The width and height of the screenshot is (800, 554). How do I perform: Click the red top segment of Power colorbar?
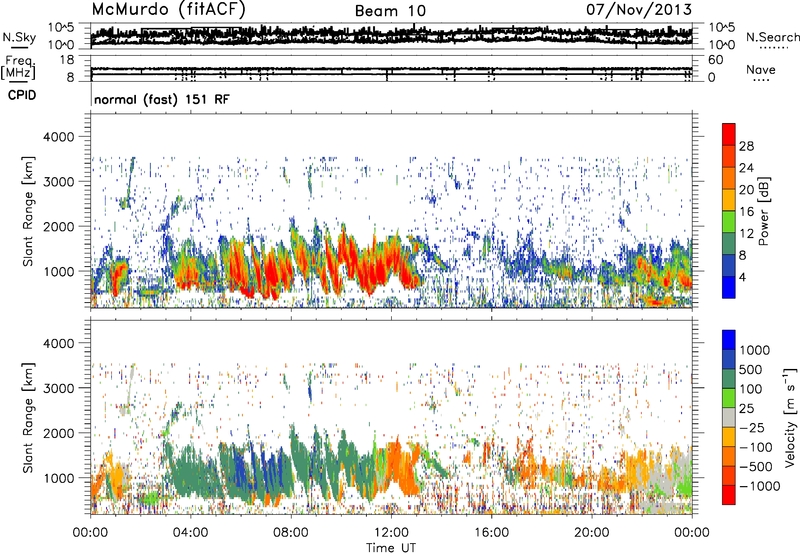click(729, 134)
